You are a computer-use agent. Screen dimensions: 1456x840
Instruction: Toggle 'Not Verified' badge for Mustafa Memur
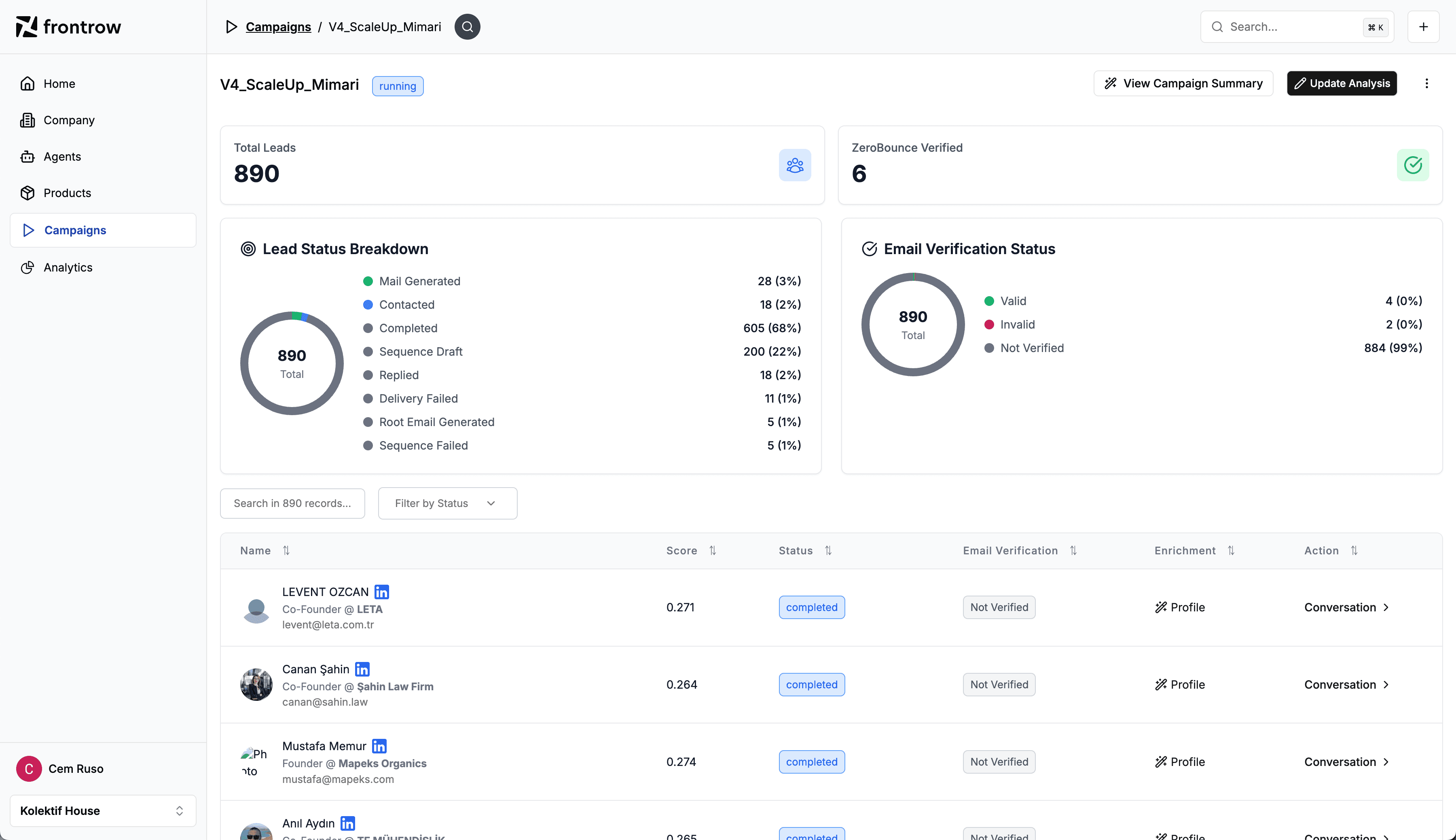tap(998, 762)
